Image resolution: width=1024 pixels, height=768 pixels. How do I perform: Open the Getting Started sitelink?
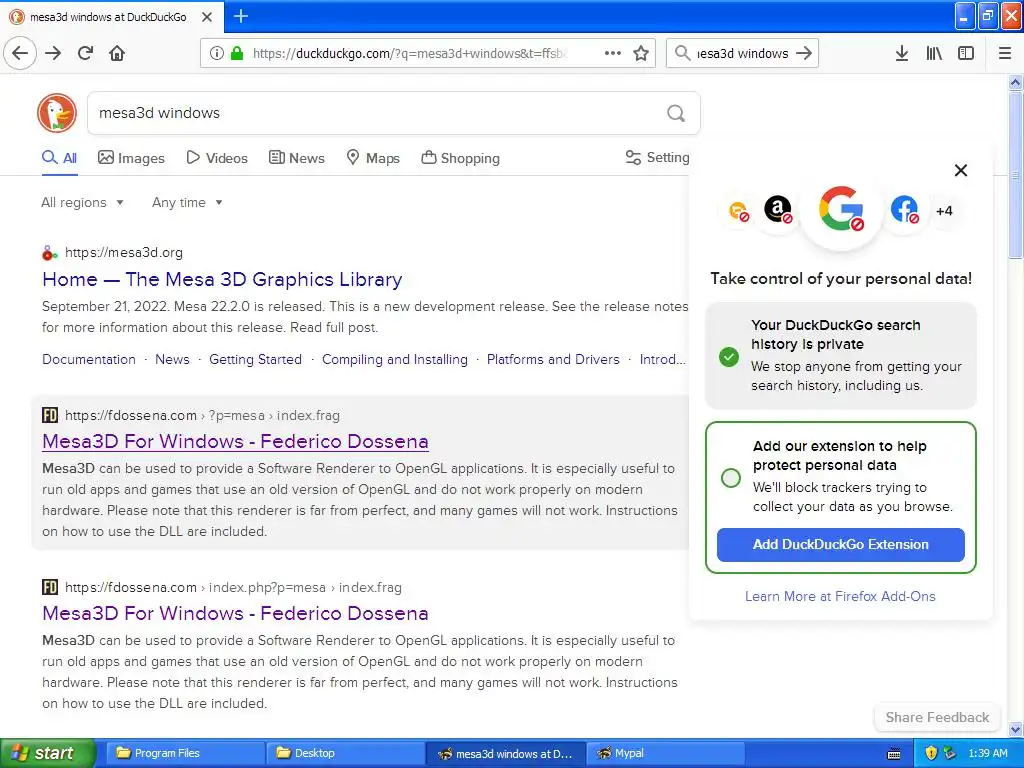pyautogui.click(x=255, y=359)
